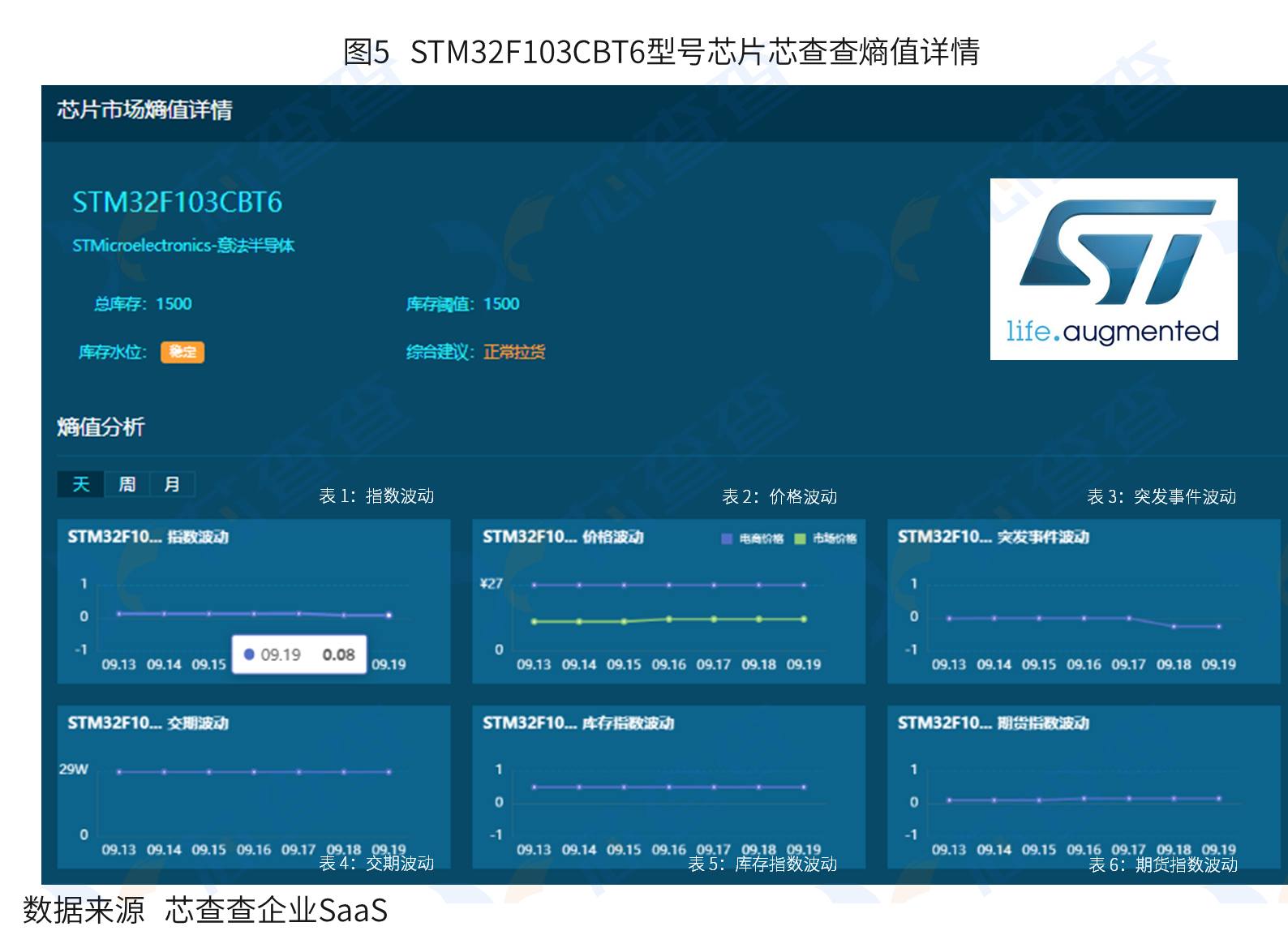The width and height of the screenshot is (1288, 948).
Task: Click the STM32F103CBT6 chip title
Action: point(177,202)
